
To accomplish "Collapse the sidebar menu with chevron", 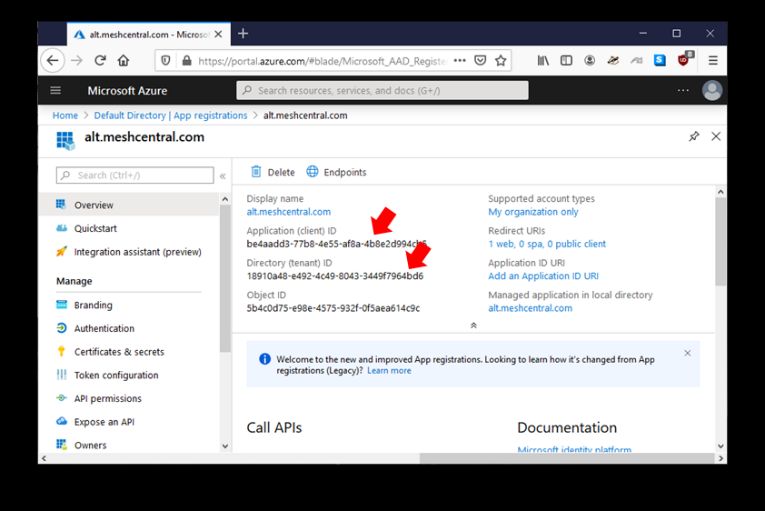I will pyautogui.click(x=222, y=176).
